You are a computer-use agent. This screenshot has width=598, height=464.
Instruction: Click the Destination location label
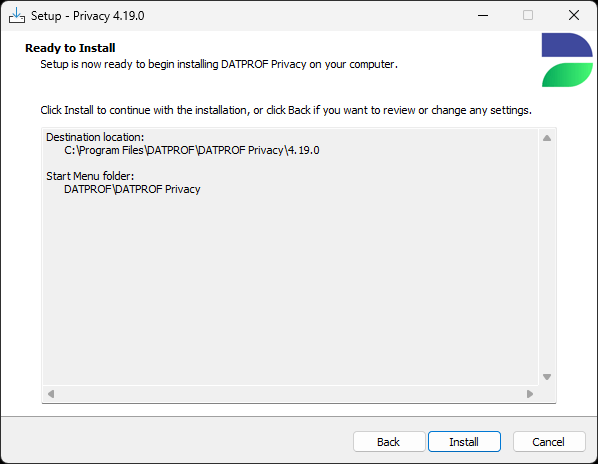(95, 137)
